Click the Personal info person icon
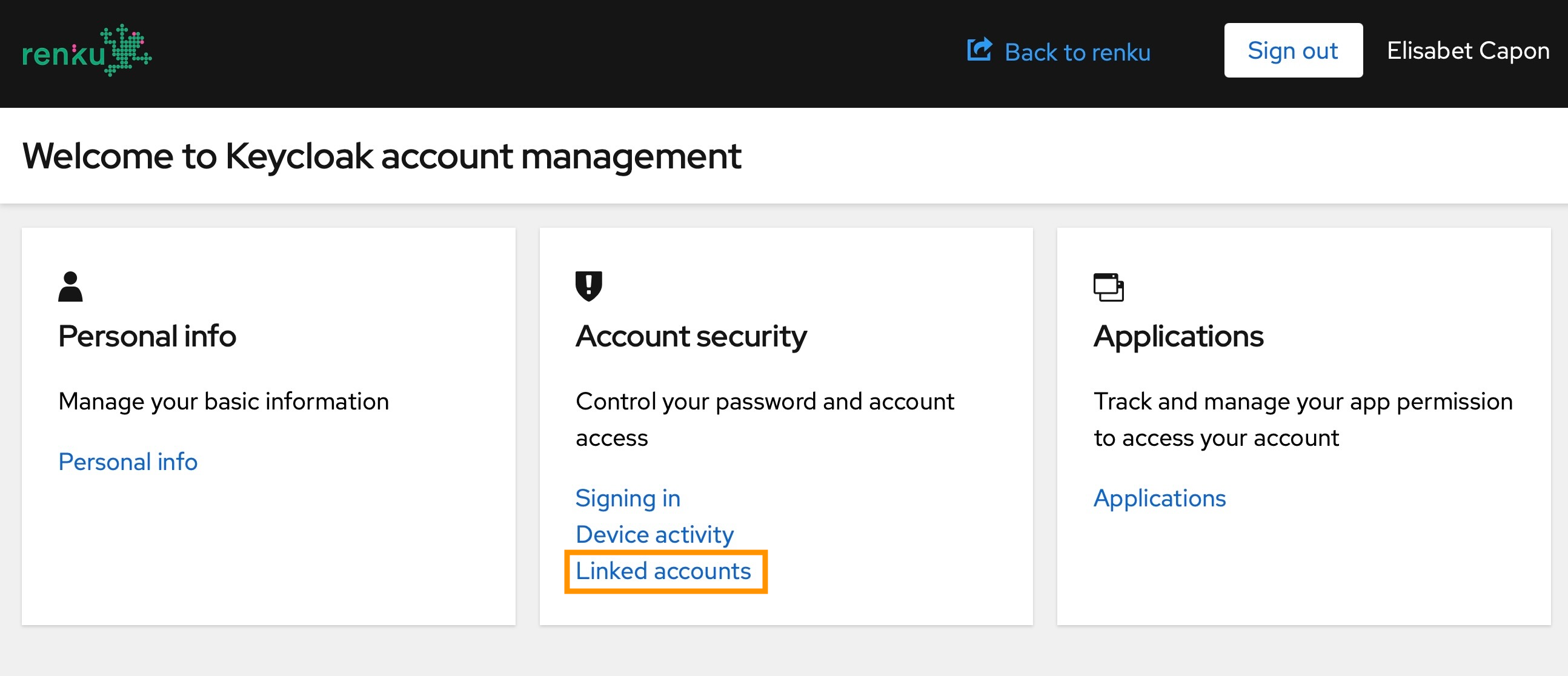The height and width of the screenshot is (676, 1568). (x=70, y=287)
